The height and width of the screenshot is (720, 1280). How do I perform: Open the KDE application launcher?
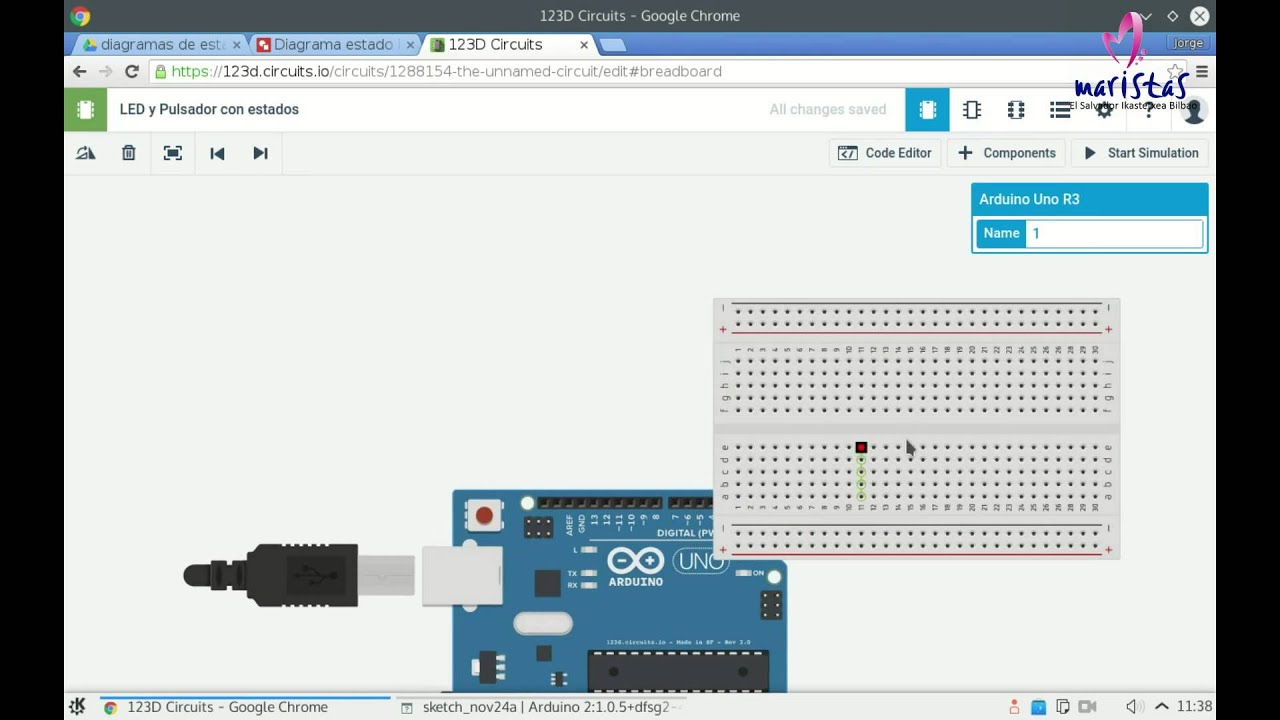[x=77, y=707]
